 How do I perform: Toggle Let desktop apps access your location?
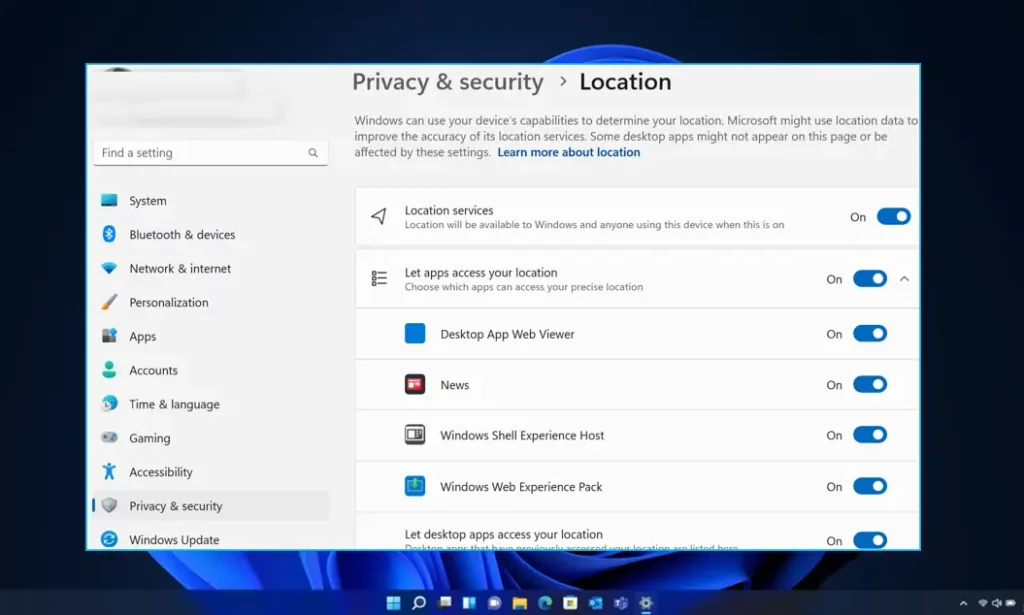pyautogui.click(x=870, y=540)
